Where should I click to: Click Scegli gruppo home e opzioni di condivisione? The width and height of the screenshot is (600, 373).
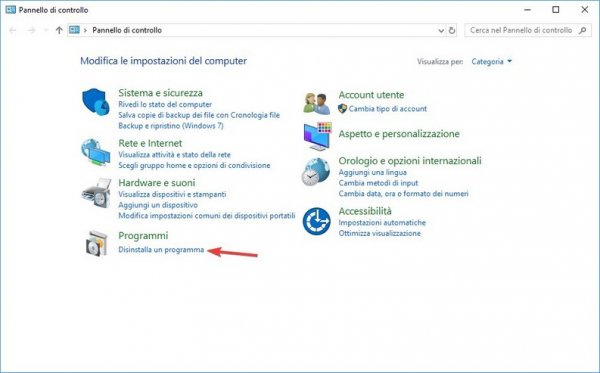click(x=194, y=166)
